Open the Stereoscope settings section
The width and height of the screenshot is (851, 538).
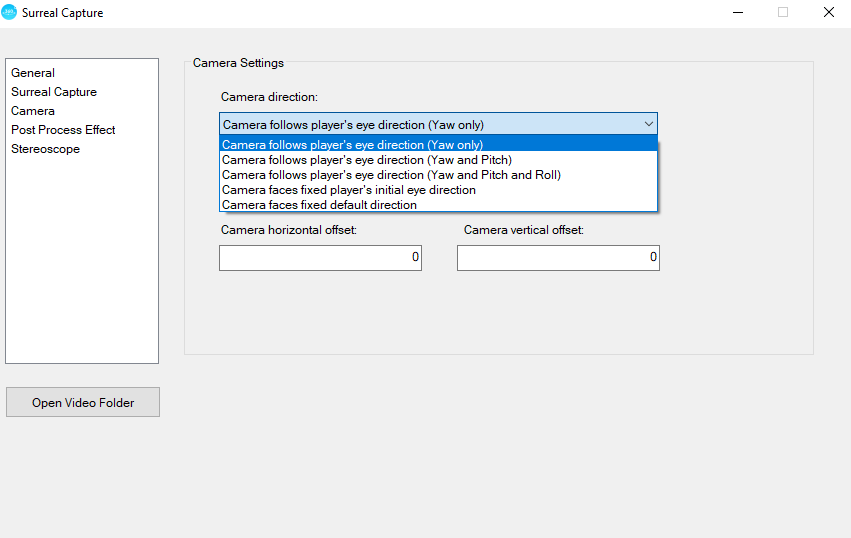(x=45, y=149)
